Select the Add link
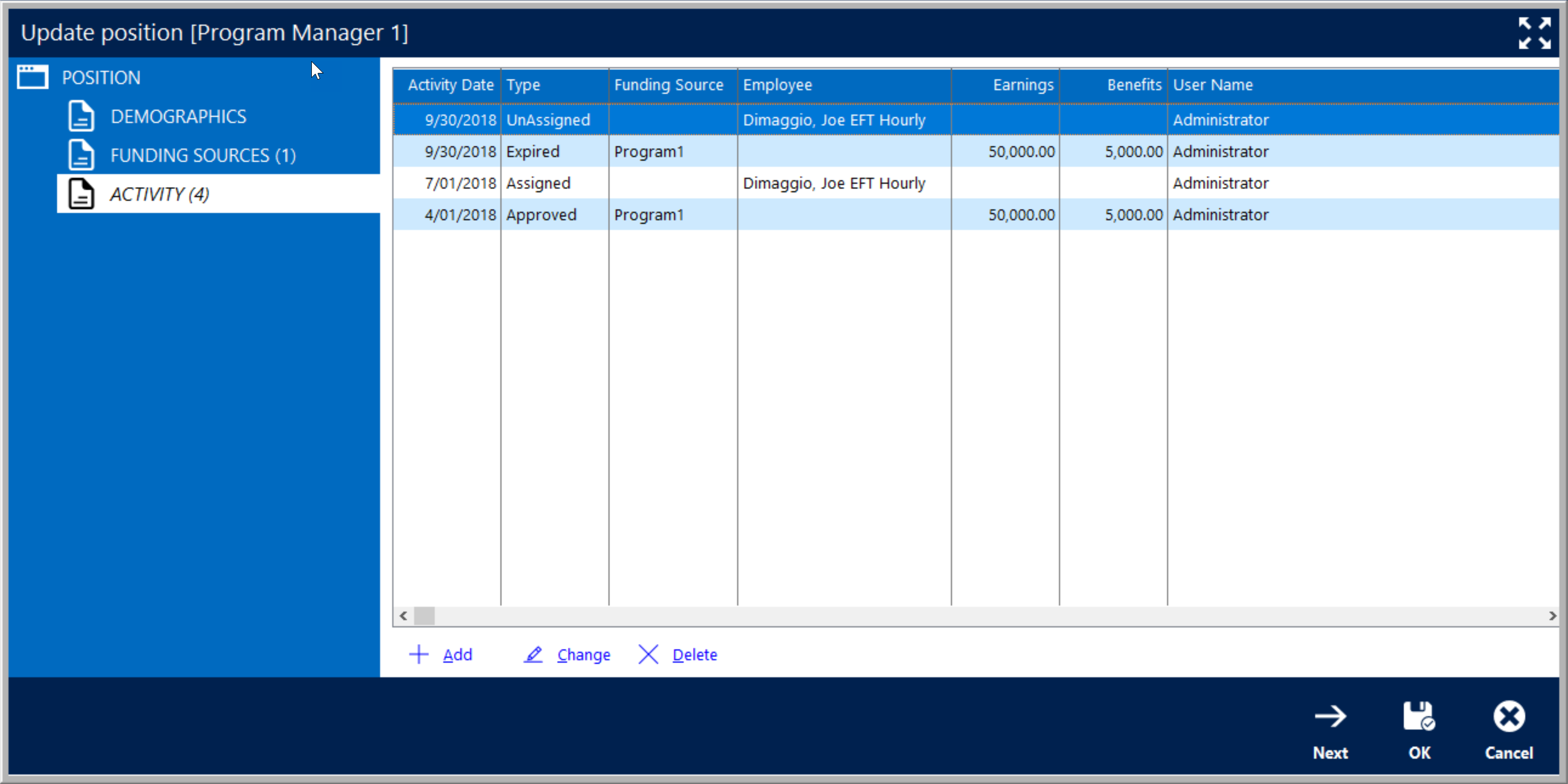Viewport: 1568px width, 784px height. click(457, 655)
